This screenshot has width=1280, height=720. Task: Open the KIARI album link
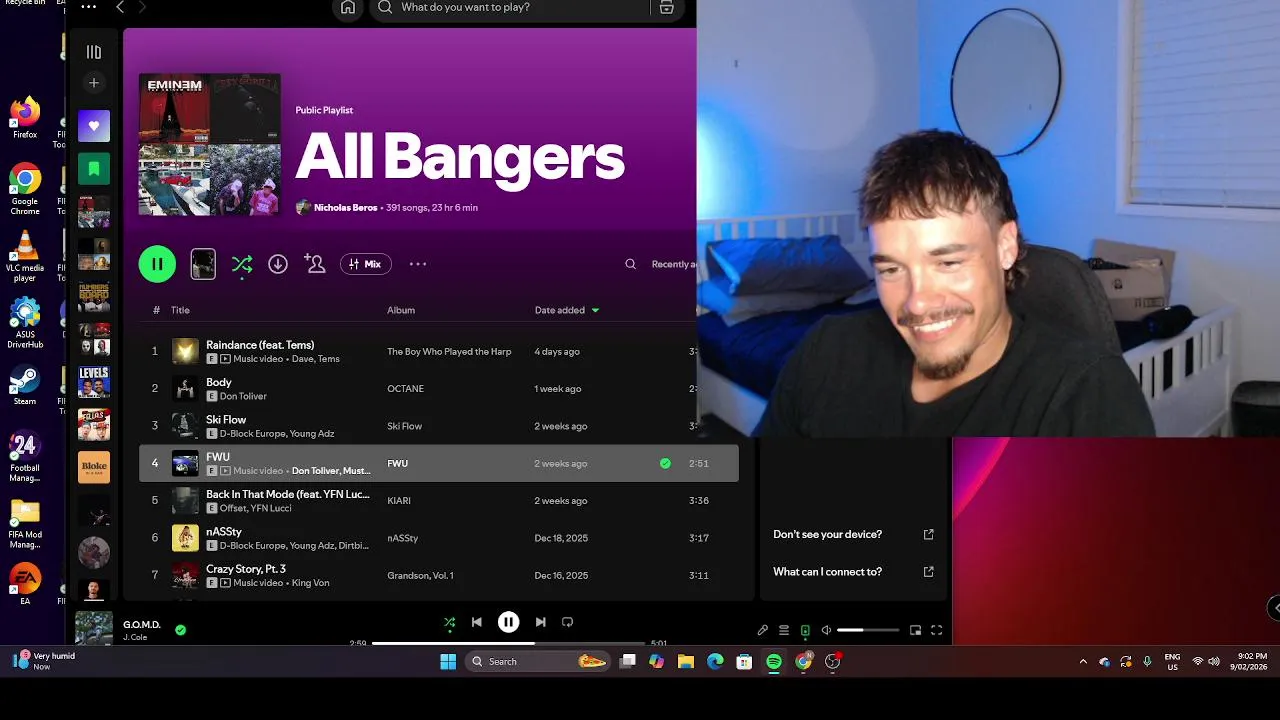coord(399,501)
